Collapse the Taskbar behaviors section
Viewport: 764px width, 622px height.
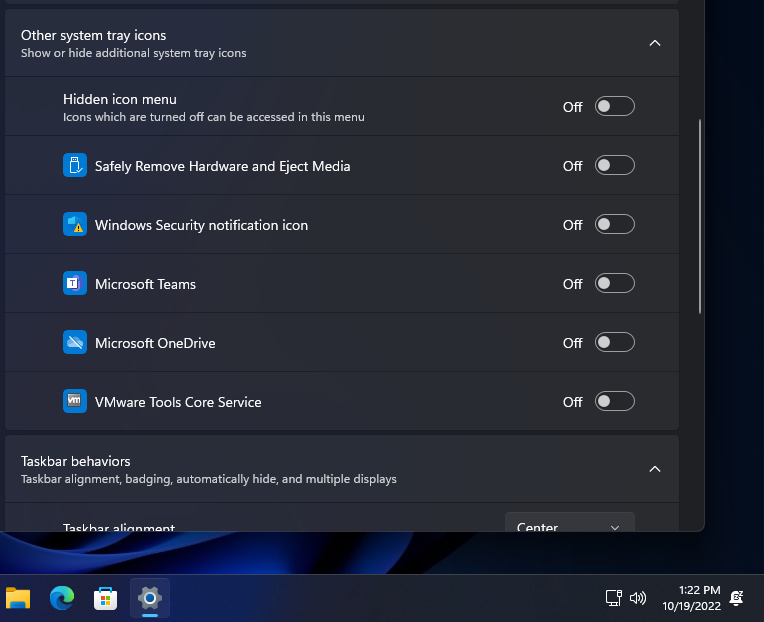click(x=655, y=469)
